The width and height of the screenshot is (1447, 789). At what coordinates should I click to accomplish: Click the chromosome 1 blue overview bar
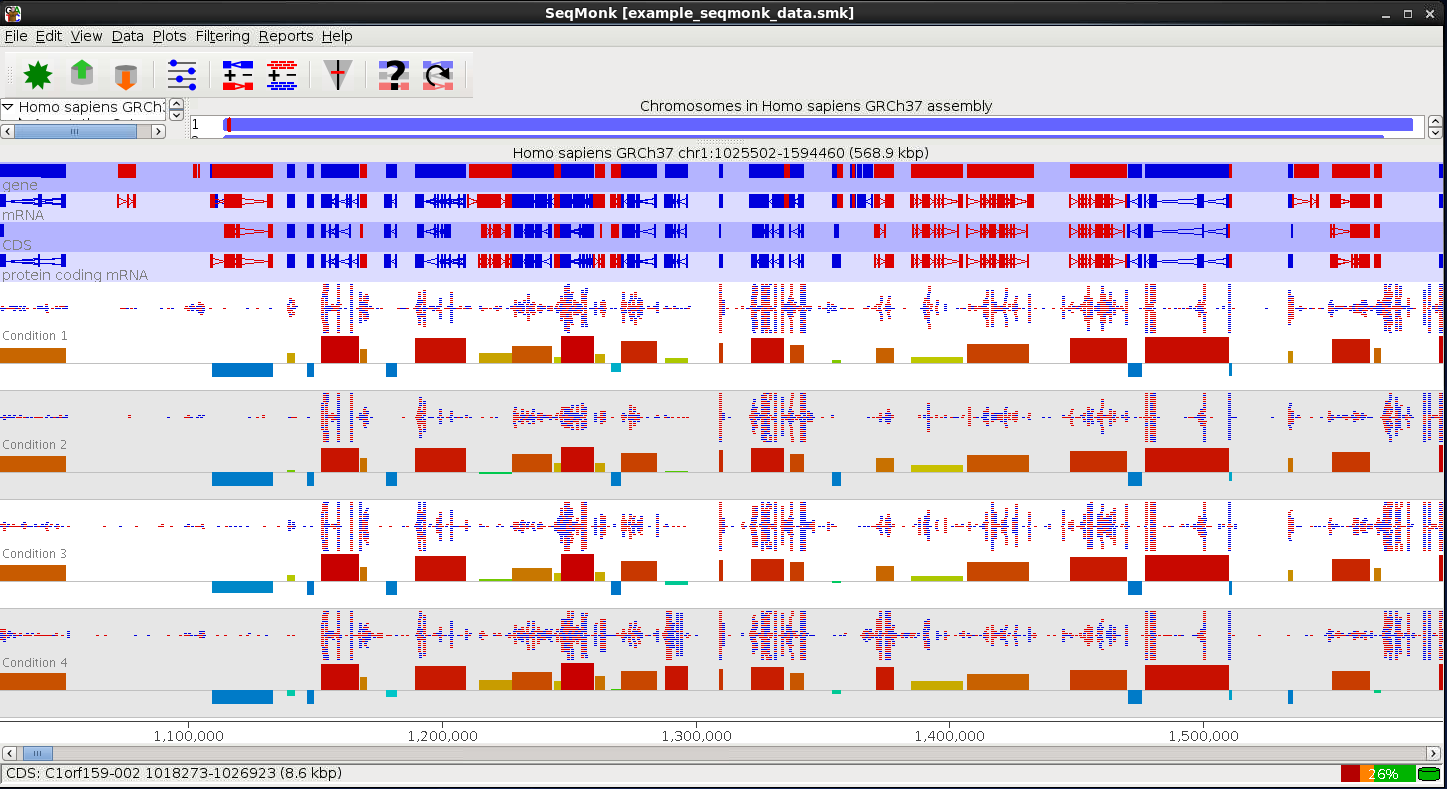click(820, 124)
